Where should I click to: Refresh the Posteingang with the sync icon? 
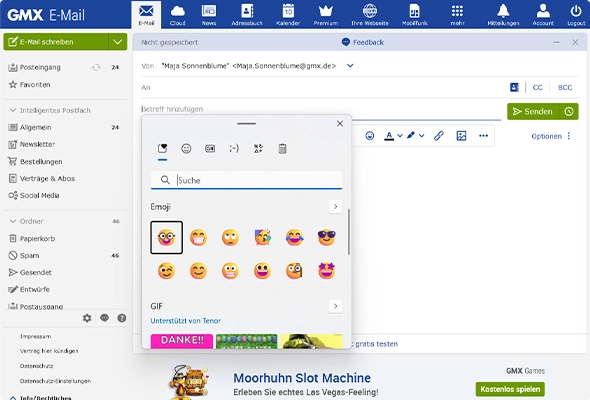click(x=96, y=67)
